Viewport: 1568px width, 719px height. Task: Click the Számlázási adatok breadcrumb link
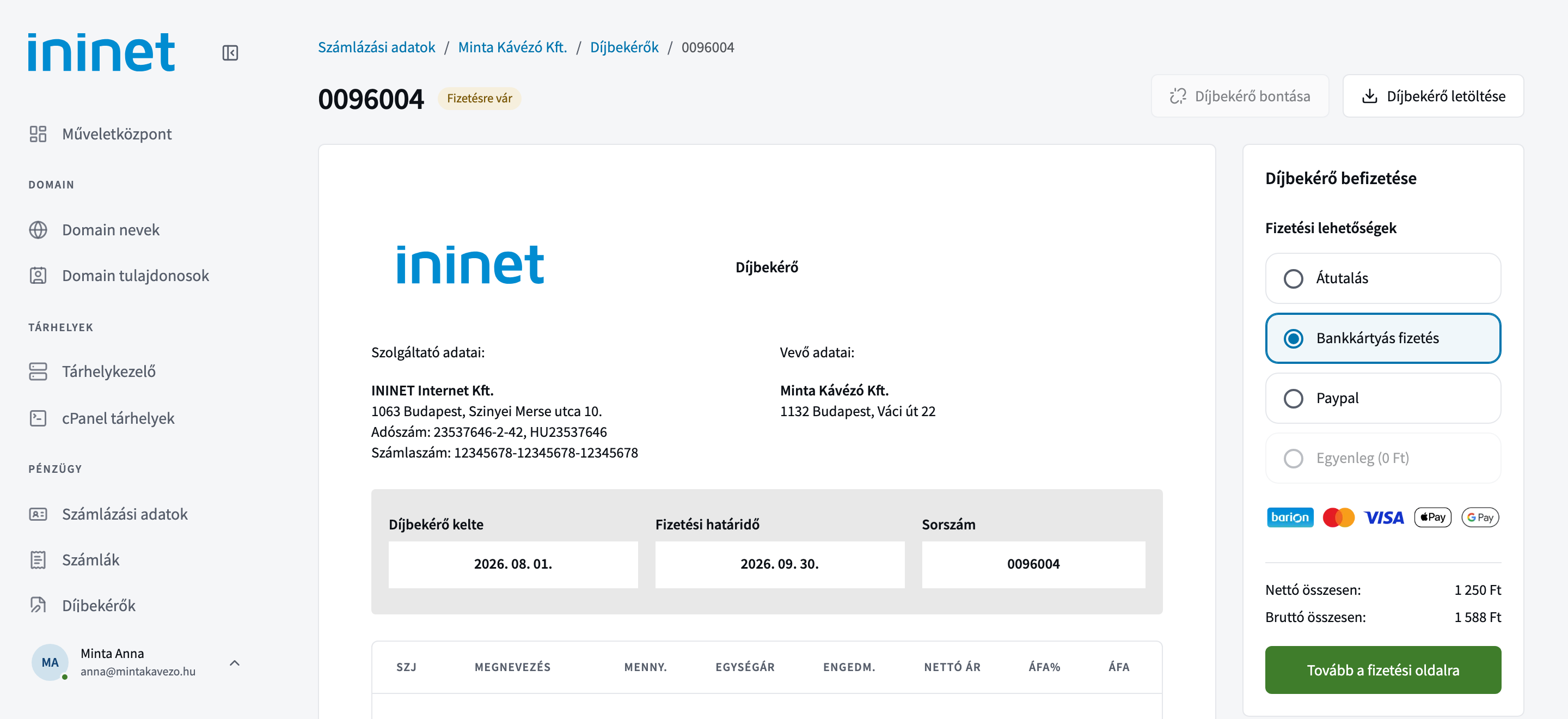click(x=377, y=47)
